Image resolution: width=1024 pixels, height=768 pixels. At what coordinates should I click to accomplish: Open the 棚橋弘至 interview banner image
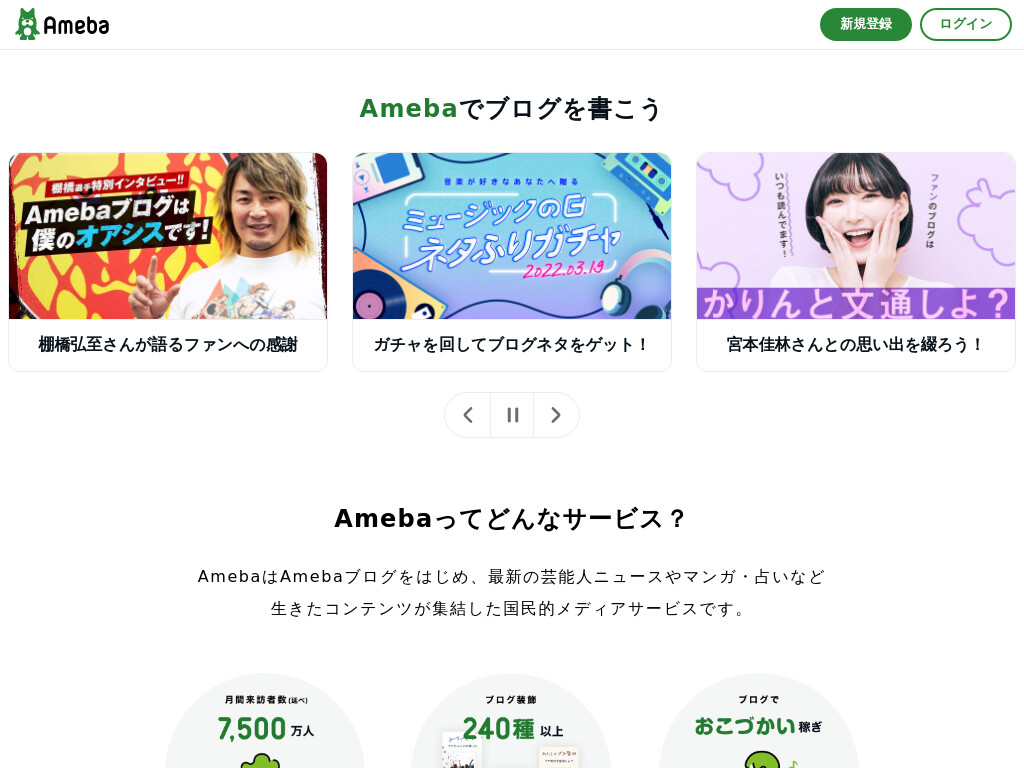168,236
